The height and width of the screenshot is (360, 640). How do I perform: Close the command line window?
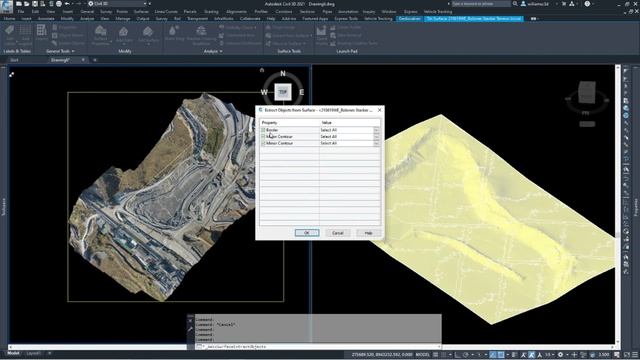tap(190, 321)
